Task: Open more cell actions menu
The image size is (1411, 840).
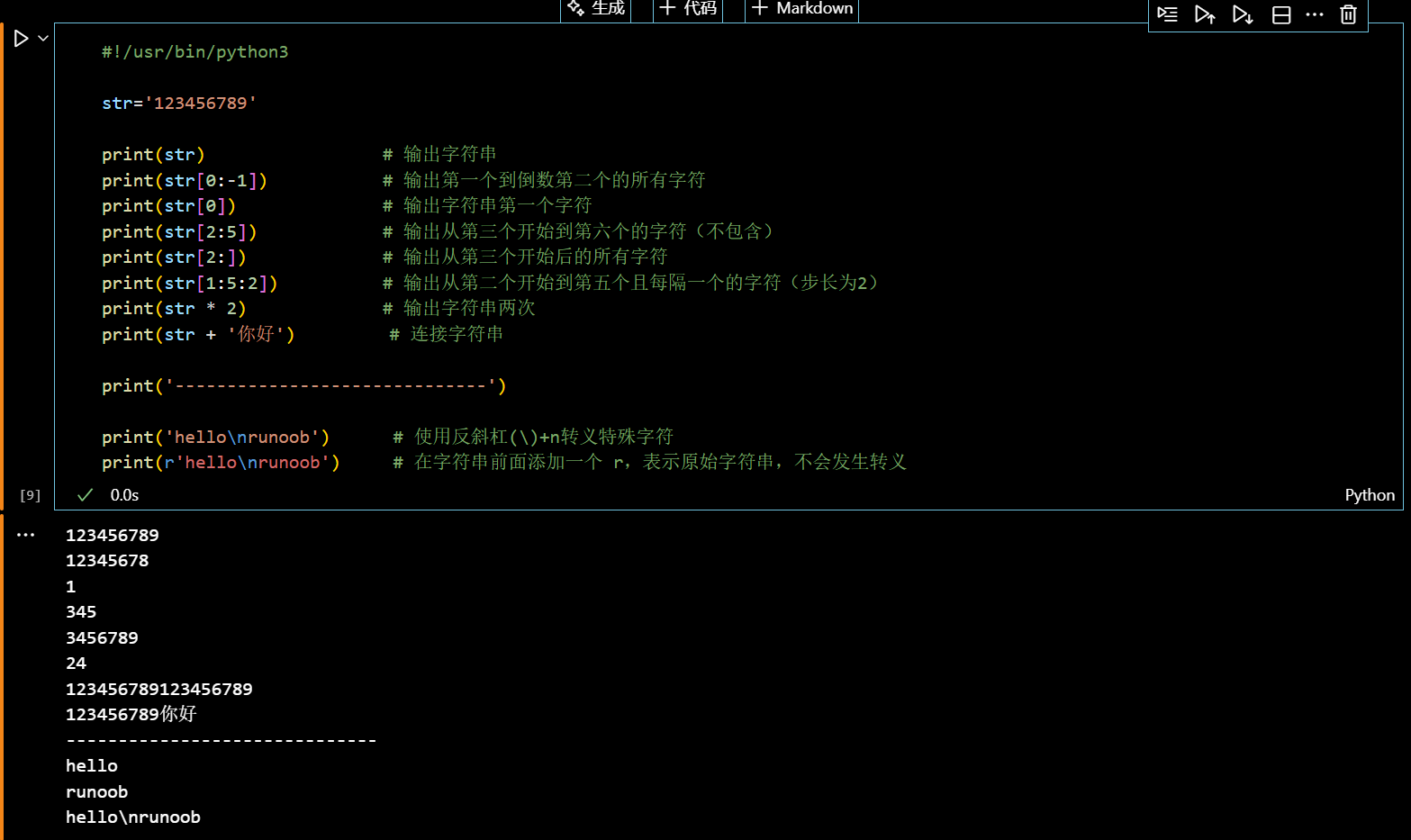Action: [1315, 14]
